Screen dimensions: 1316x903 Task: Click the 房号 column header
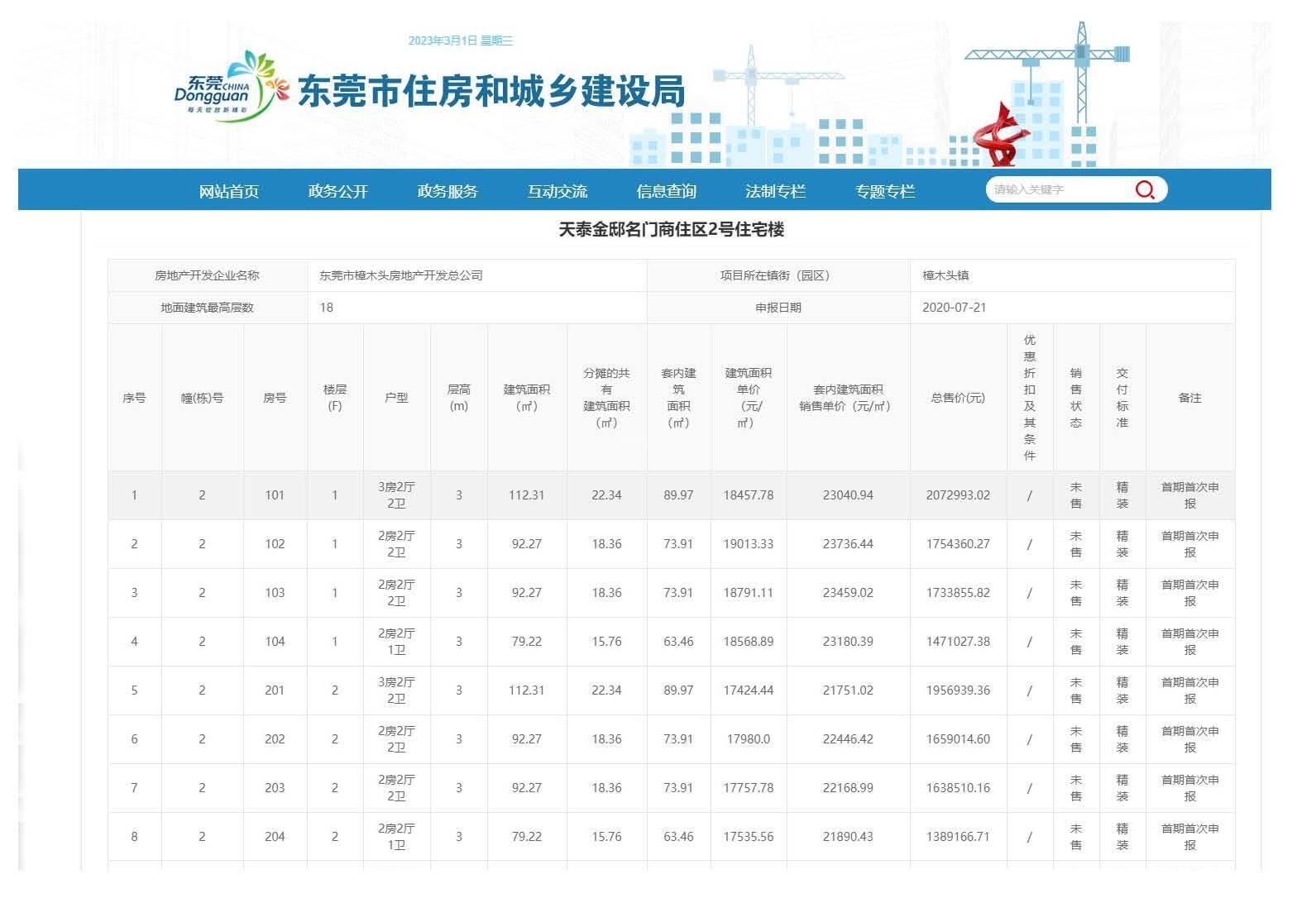pos(275,398)
